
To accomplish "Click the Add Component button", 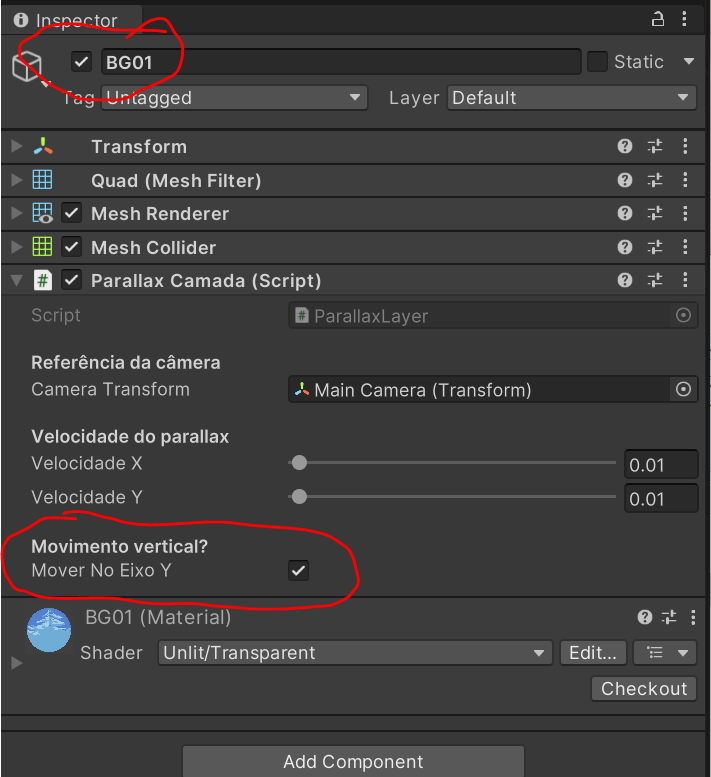I will (x=353, y=762).
